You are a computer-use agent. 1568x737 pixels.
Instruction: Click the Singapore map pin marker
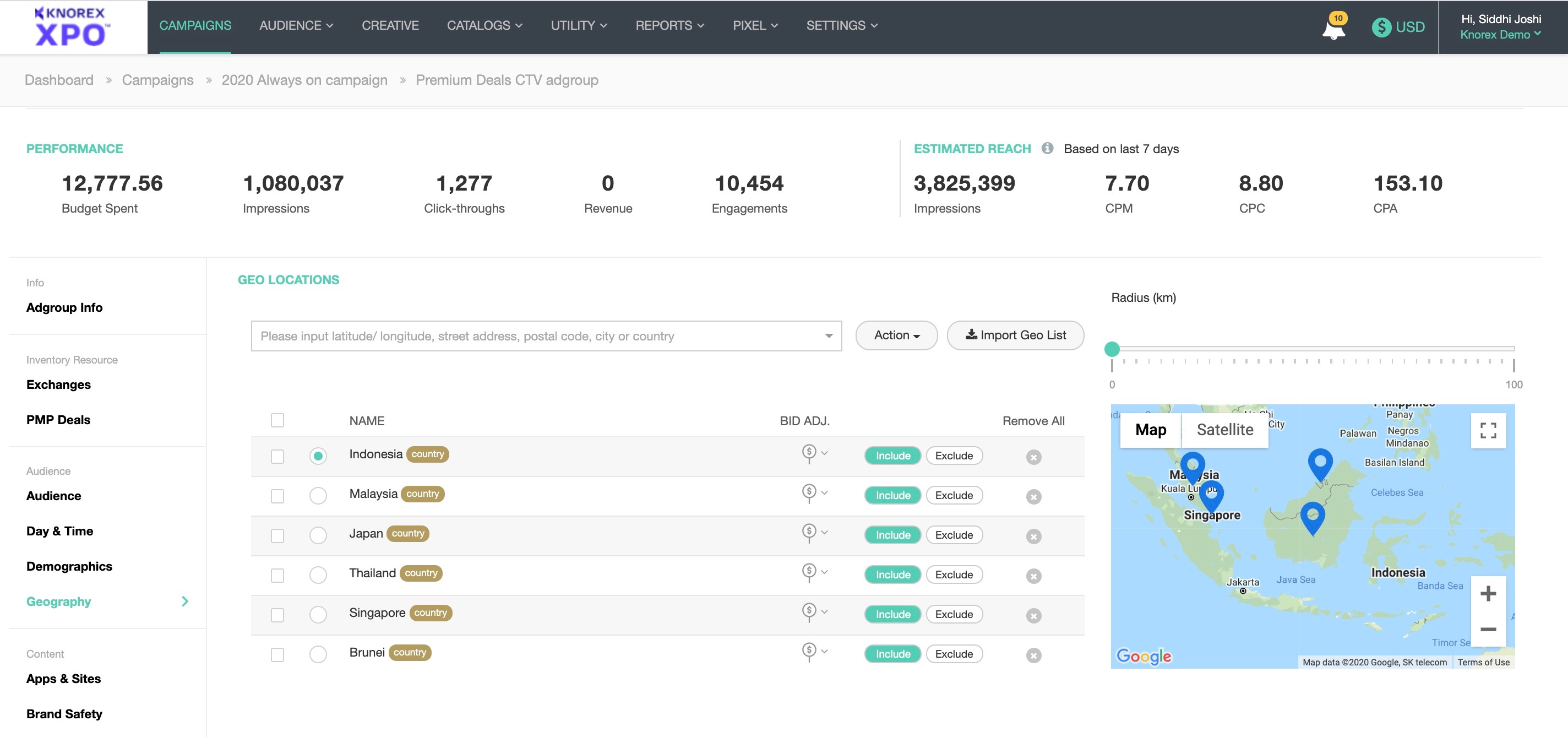(x=1211, y=496)
